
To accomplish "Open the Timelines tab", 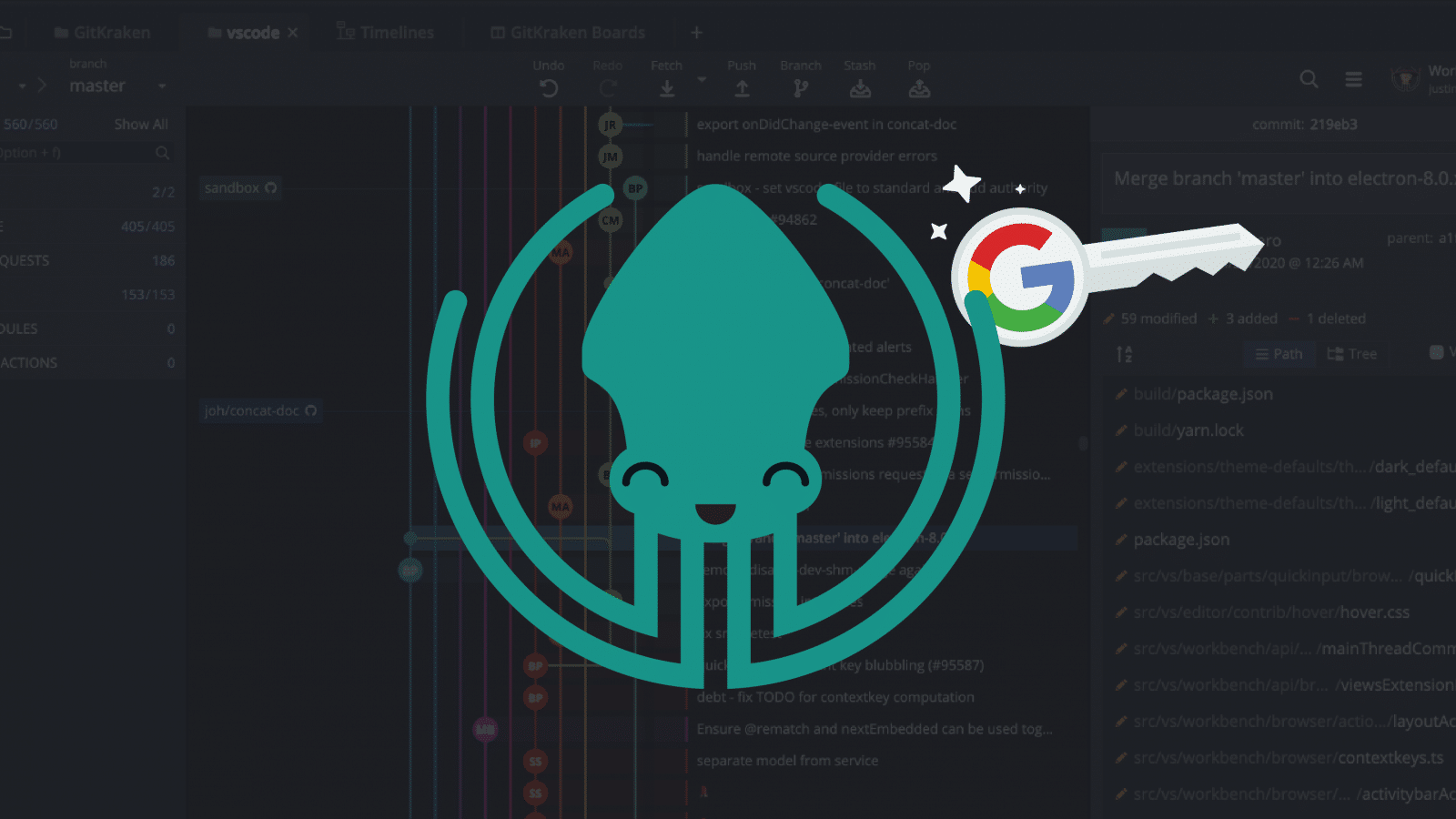I will pos(386,33).
